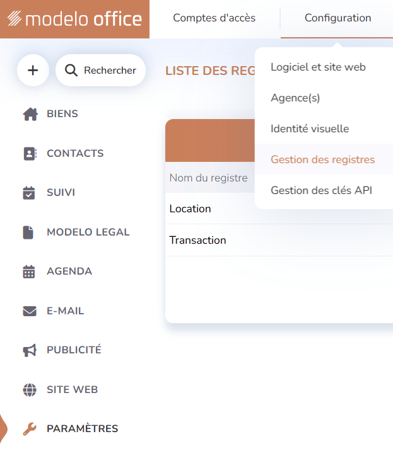
Task: Click the envelope icon beside E-mail
Action: click(30, 311)
